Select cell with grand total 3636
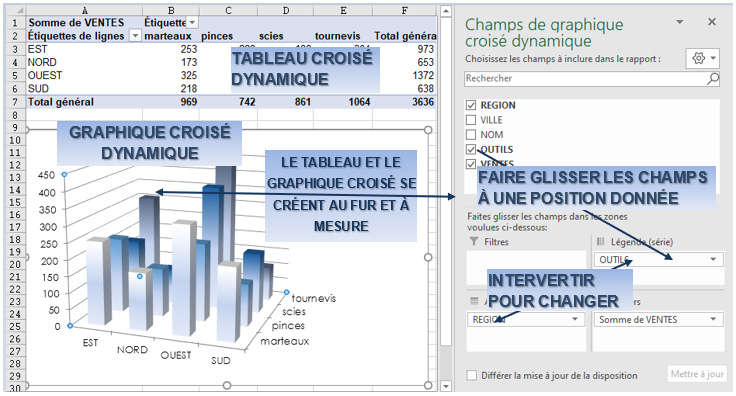Viewport: 736px width, 396px height. pos(405,102)
